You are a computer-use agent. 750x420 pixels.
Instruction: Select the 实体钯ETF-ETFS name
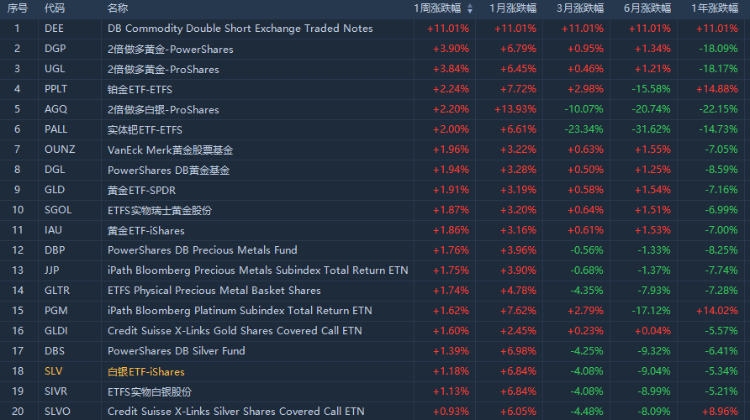pyautogui.click(x=145, y=129)
